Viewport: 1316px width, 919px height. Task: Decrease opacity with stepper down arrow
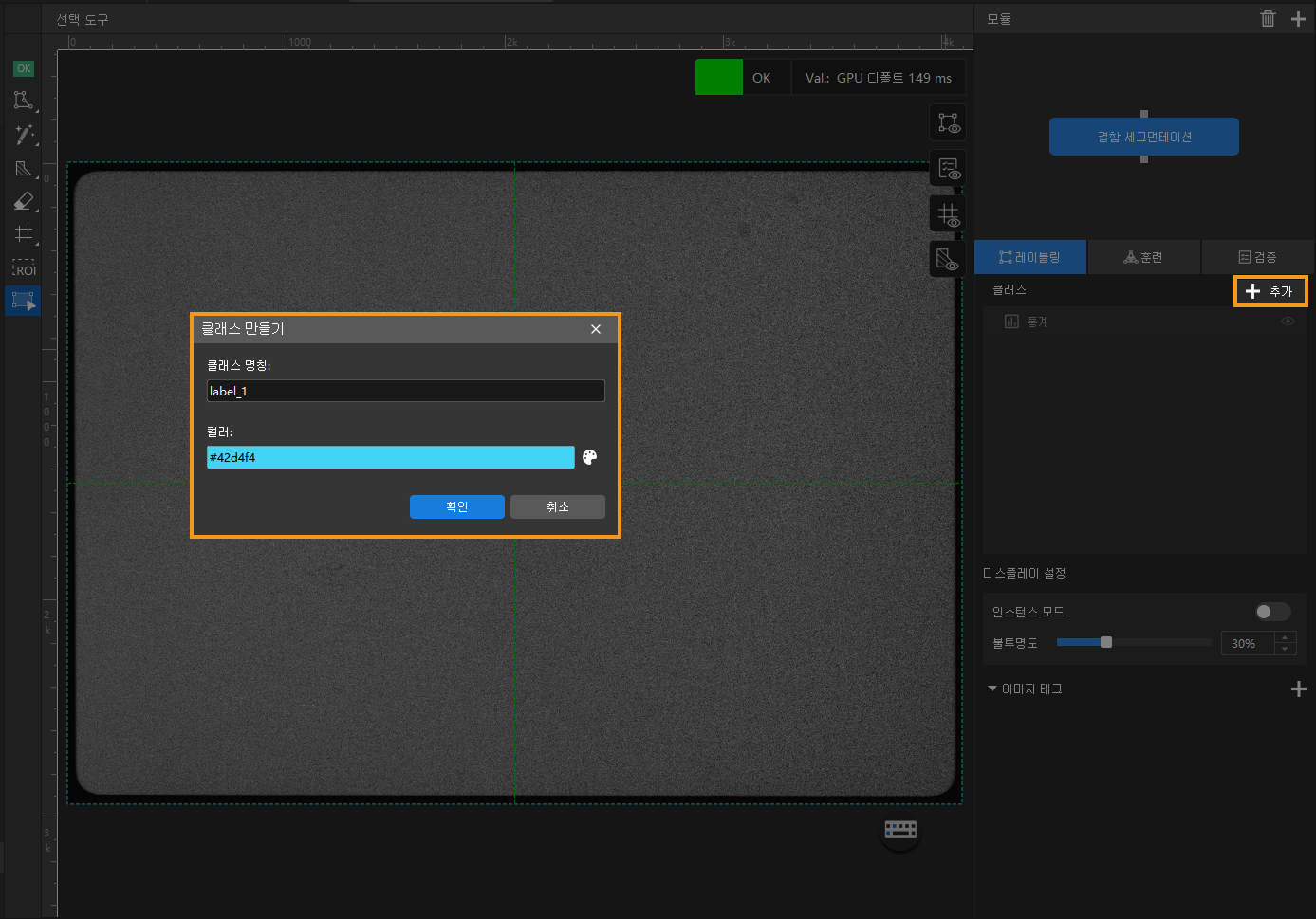tap(1286, 649)
